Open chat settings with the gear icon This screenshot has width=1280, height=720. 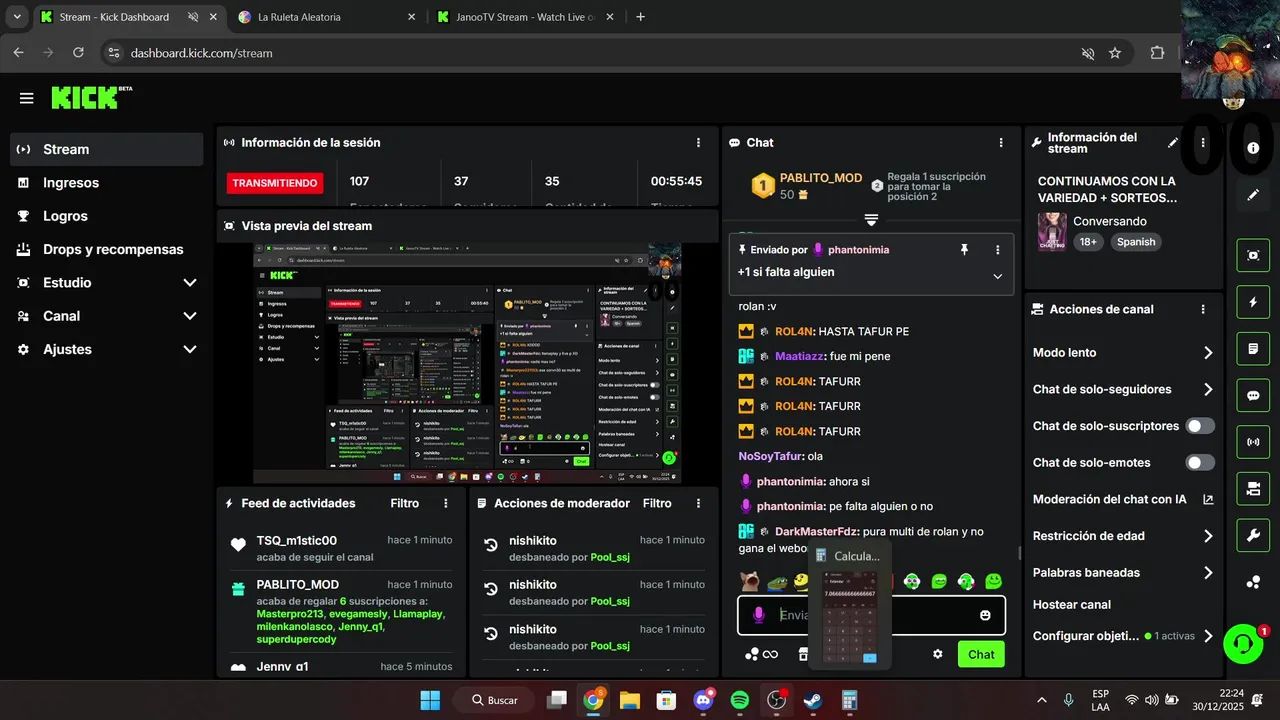pyautogui.click(x=938, y=654)
